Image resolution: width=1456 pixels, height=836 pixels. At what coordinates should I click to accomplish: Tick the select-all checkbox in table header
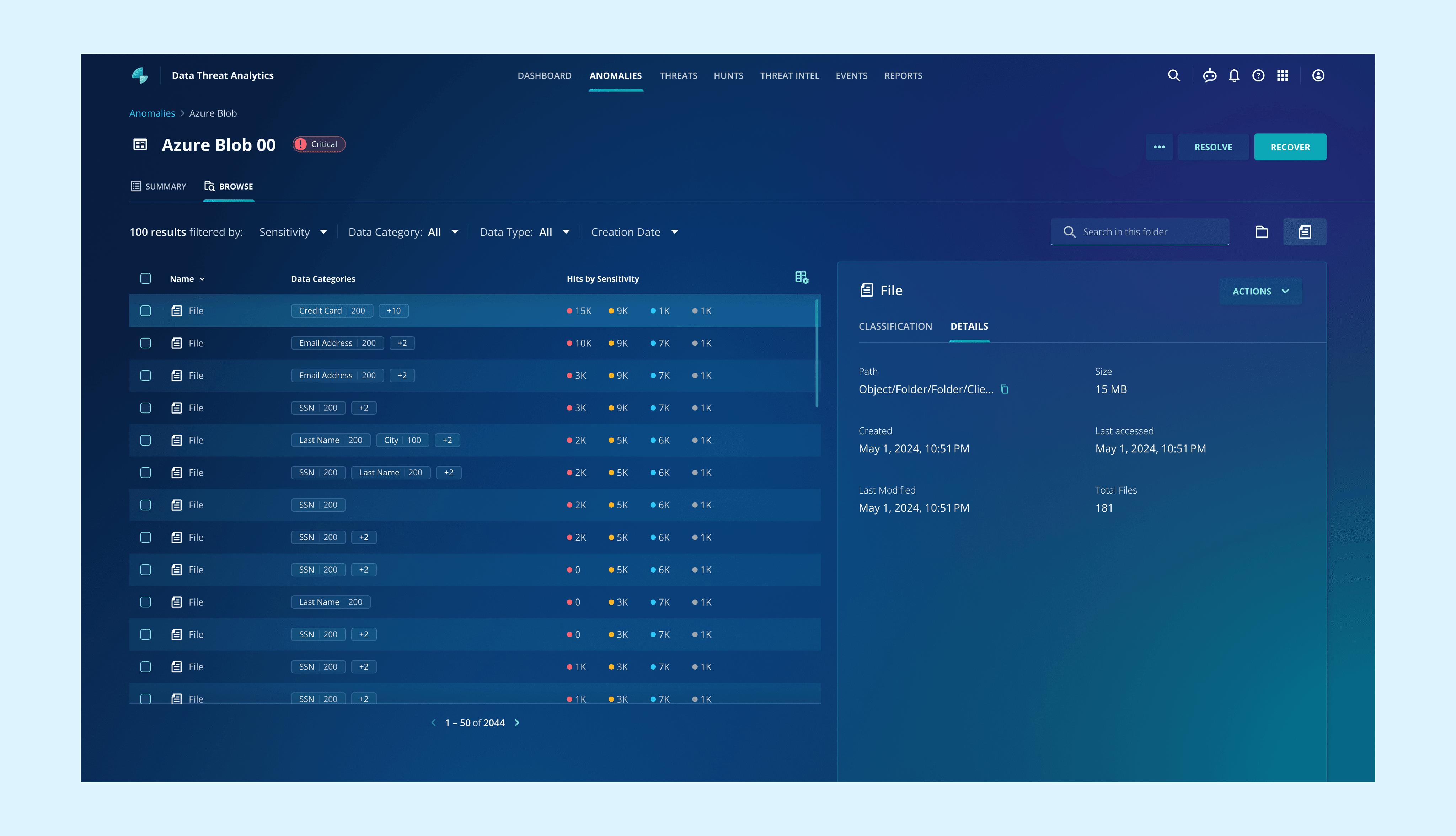point(146,278)
